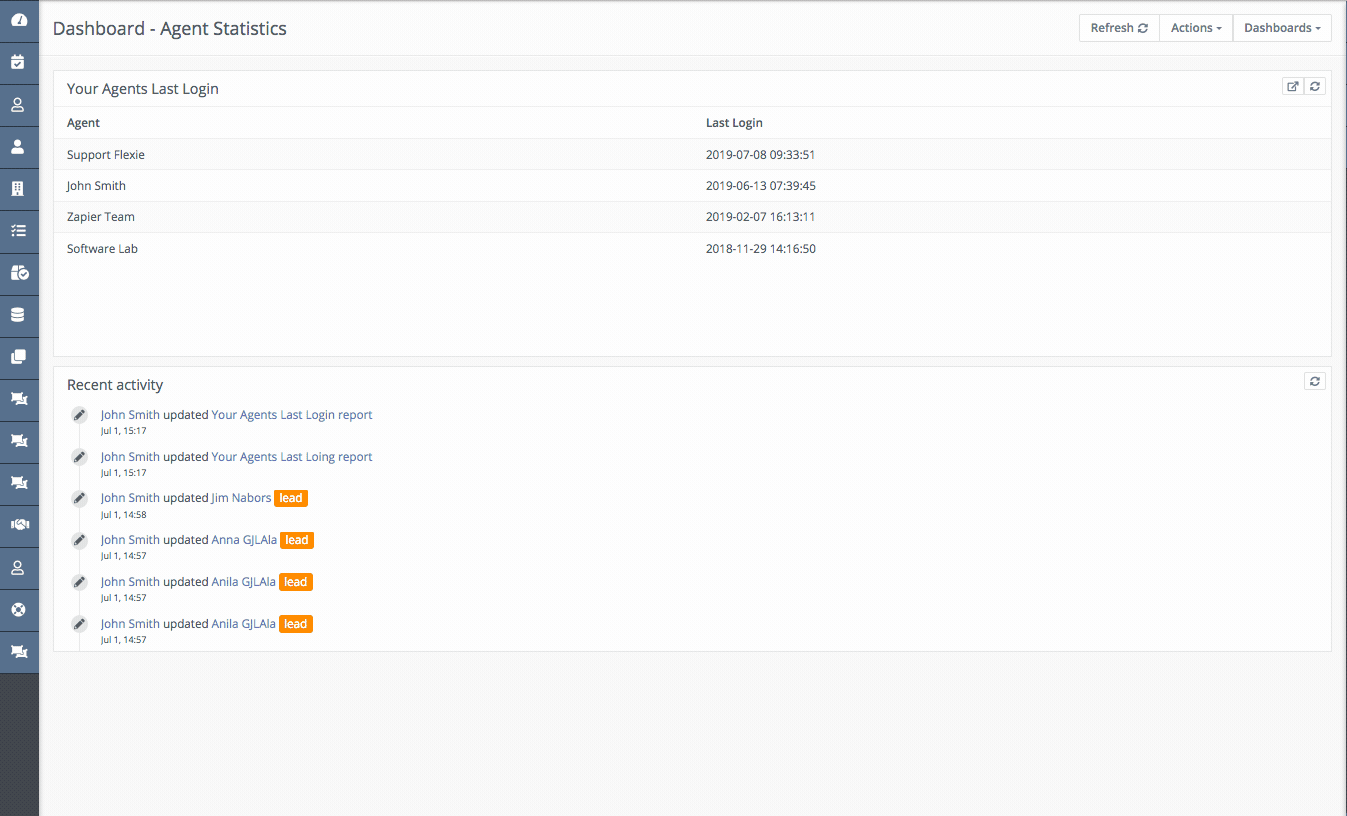Viewport: 1347px width, 816px height.
Task: Click the solid user silhouette sidebar icon
Action: [x=18, y=146]
